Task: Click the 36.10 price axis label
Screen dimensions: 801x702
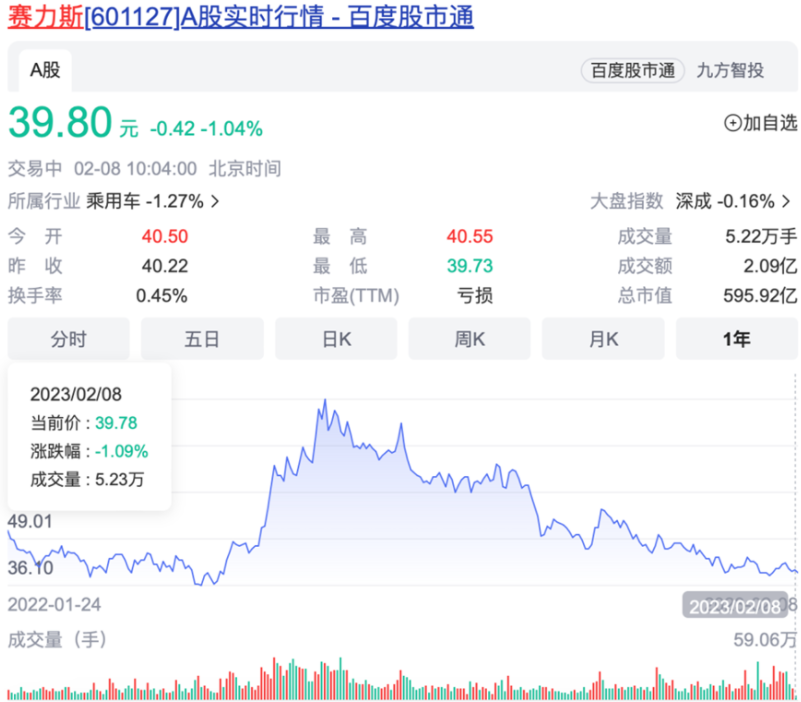Action: point(30,568)
